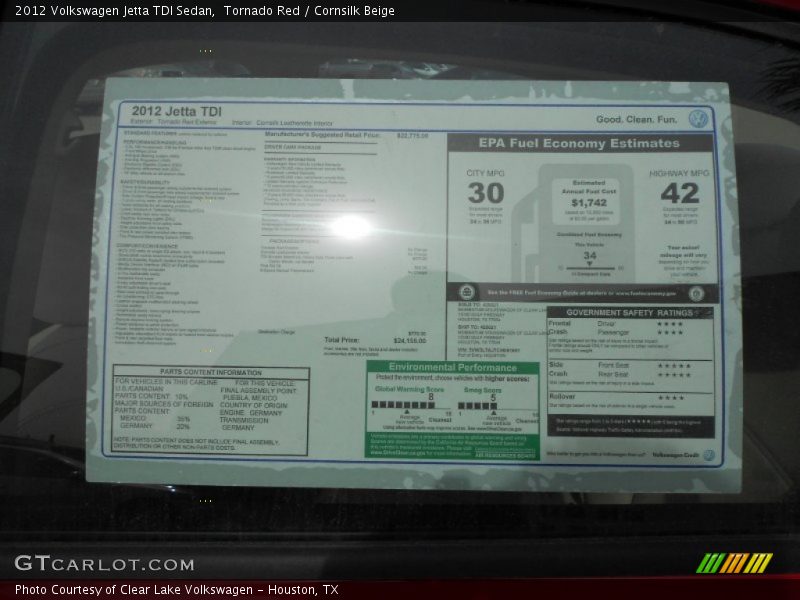800x600 pixels.
Task: Click the Government Safety Ratings header
Action: 629,312
